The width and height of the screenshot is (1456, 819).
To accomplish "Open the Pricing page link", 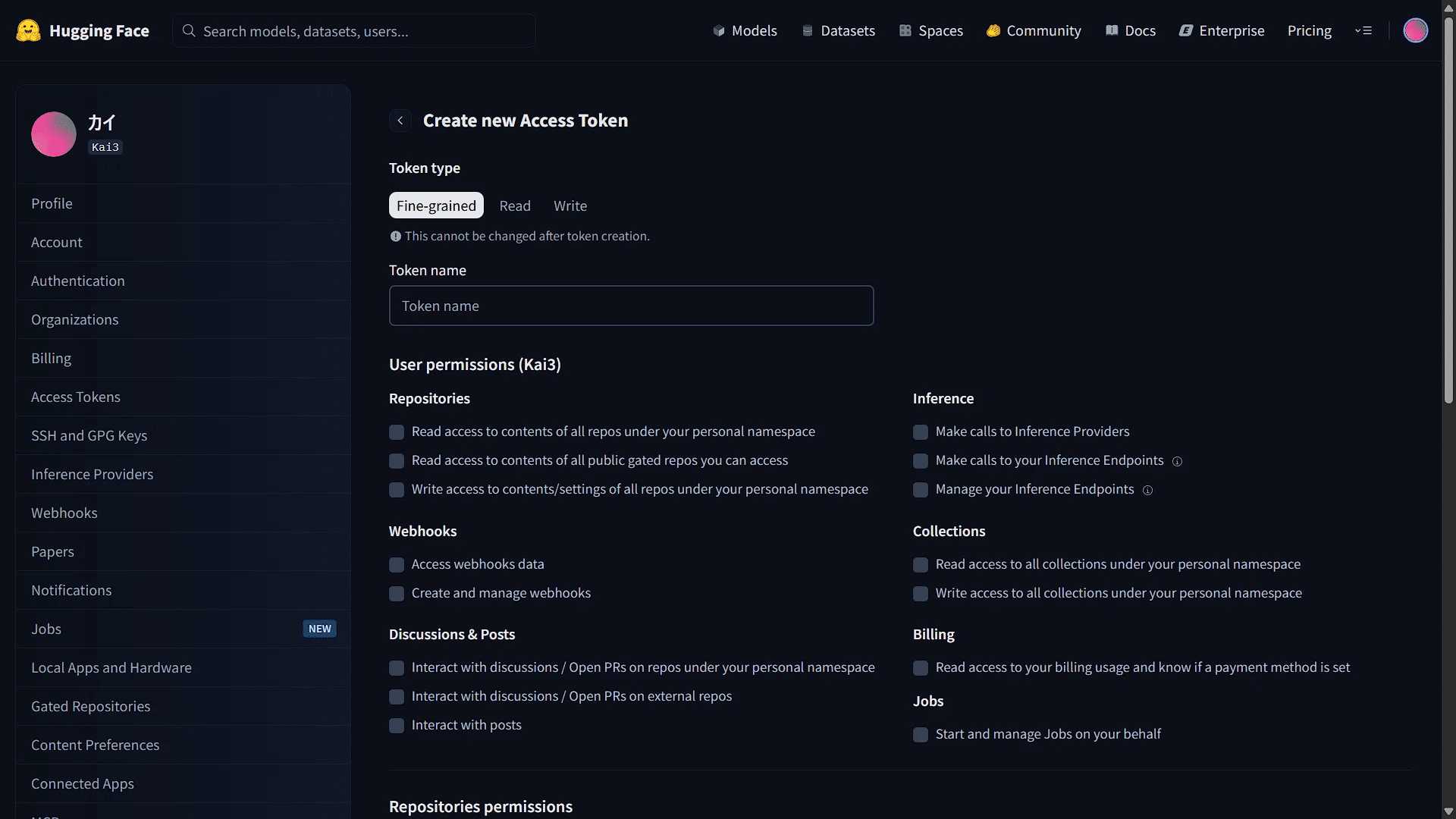I will tap(1309, 31).
